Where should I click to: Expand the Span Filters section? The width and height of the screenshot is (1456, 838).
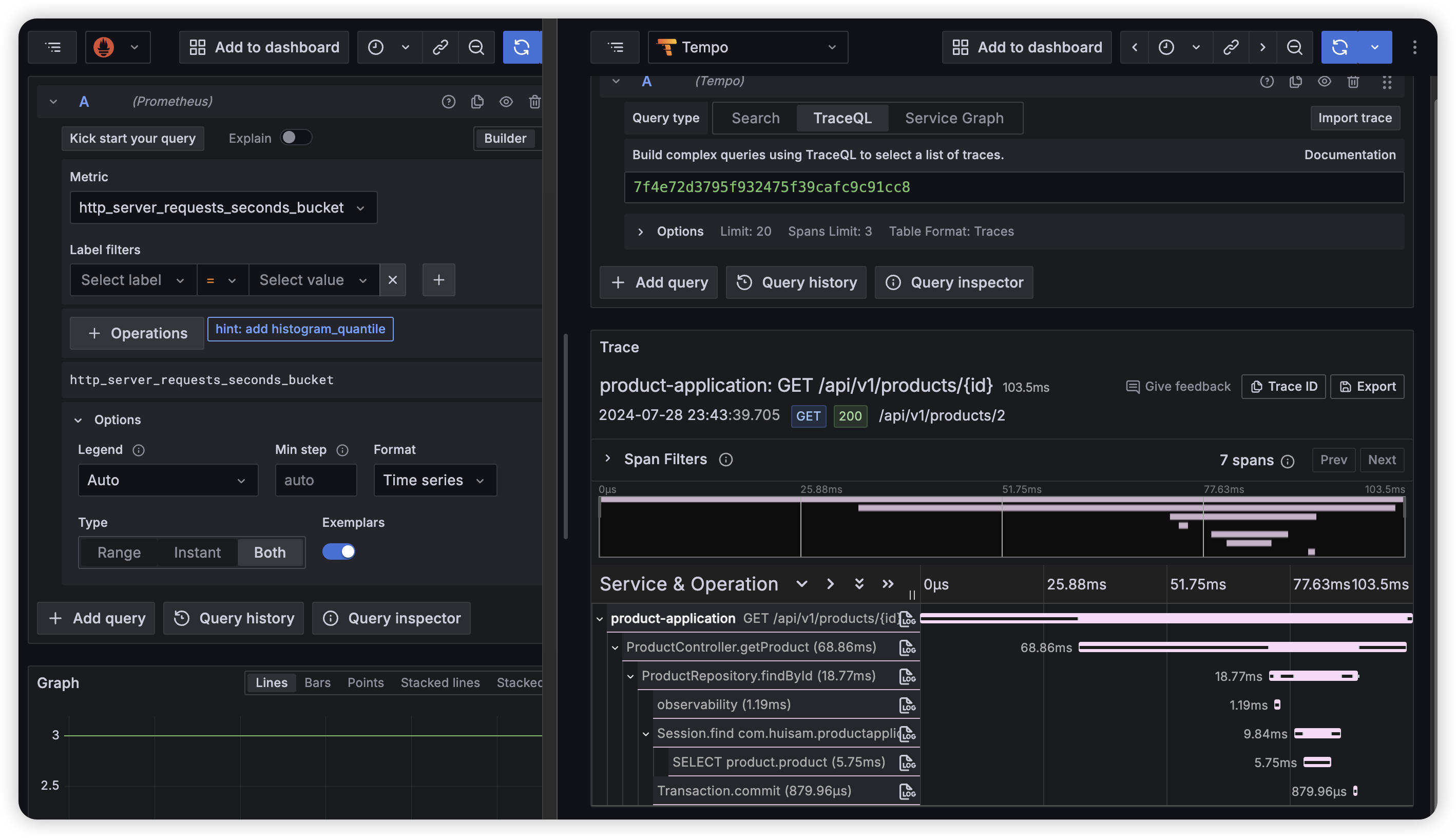[x=607, y=459]
